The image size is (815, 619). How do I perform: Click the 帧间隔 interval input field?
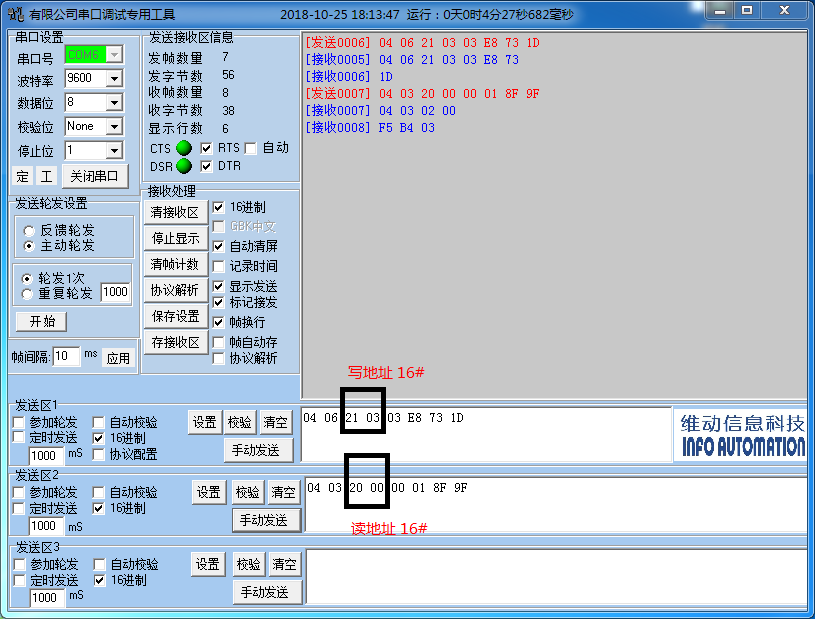[x=66, y=357]
